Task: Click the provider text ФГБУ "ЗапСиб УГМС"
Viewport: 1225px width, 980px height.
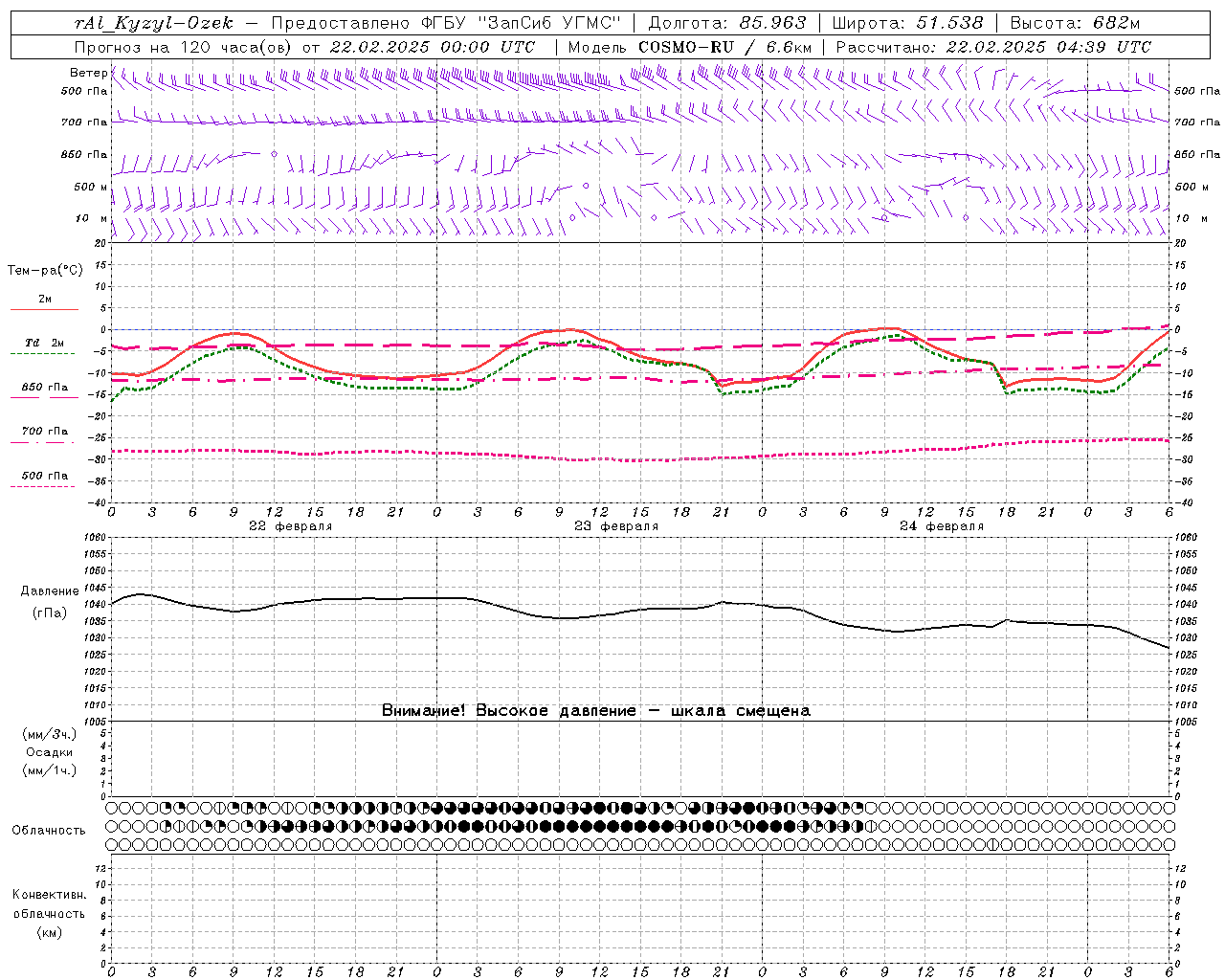Action: tap(522, 23)
